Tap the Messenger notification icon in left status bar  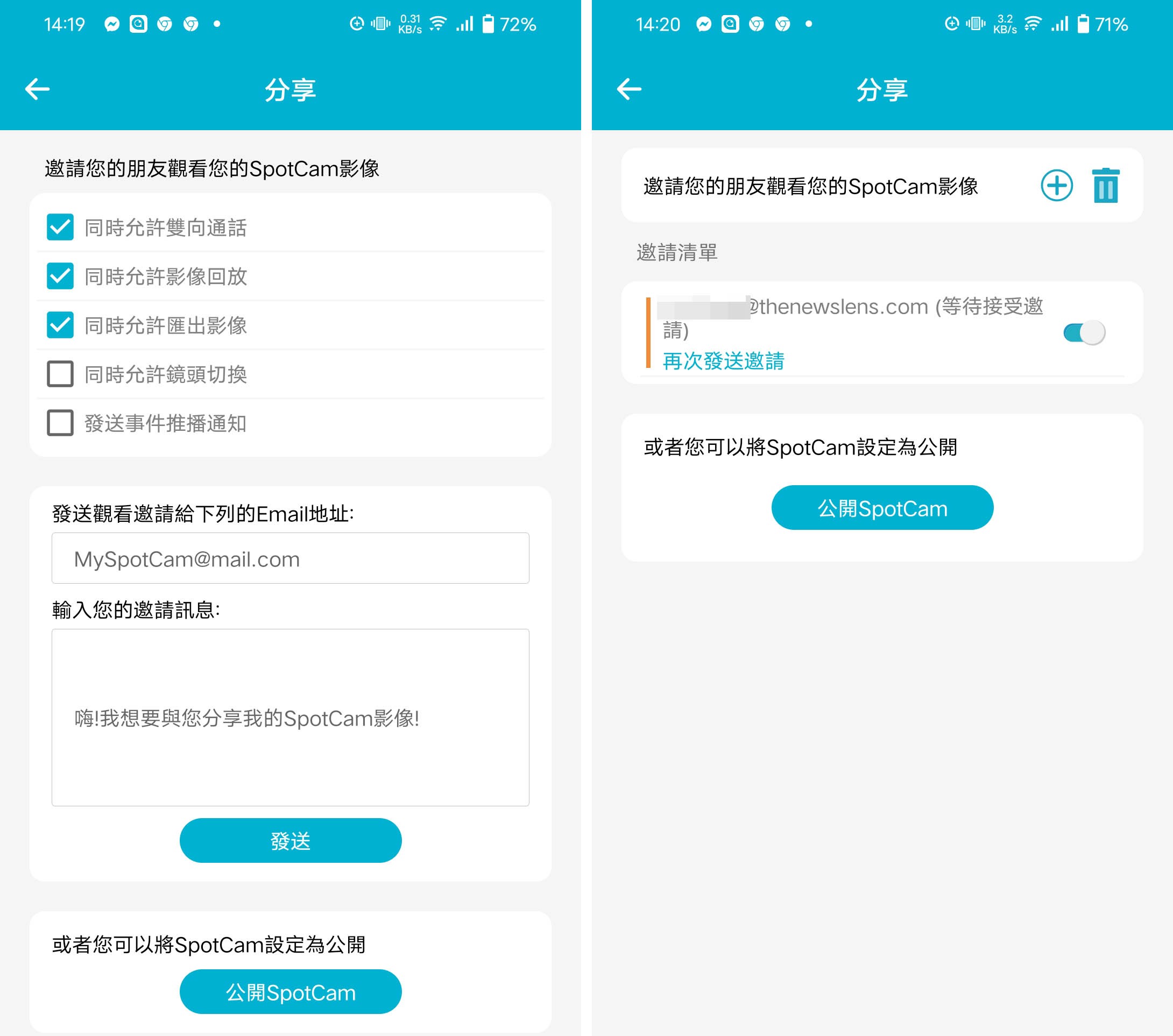[112, 24]
